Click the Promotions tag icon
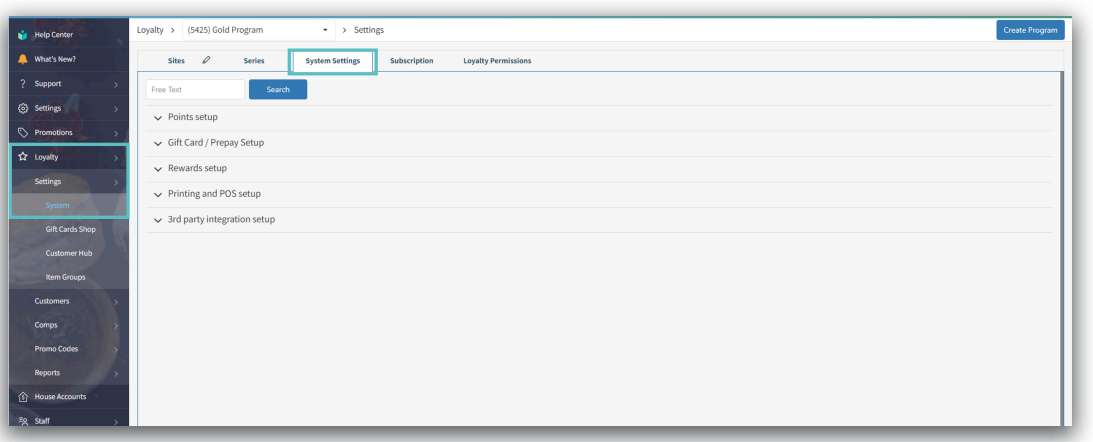 click(22, 132)
